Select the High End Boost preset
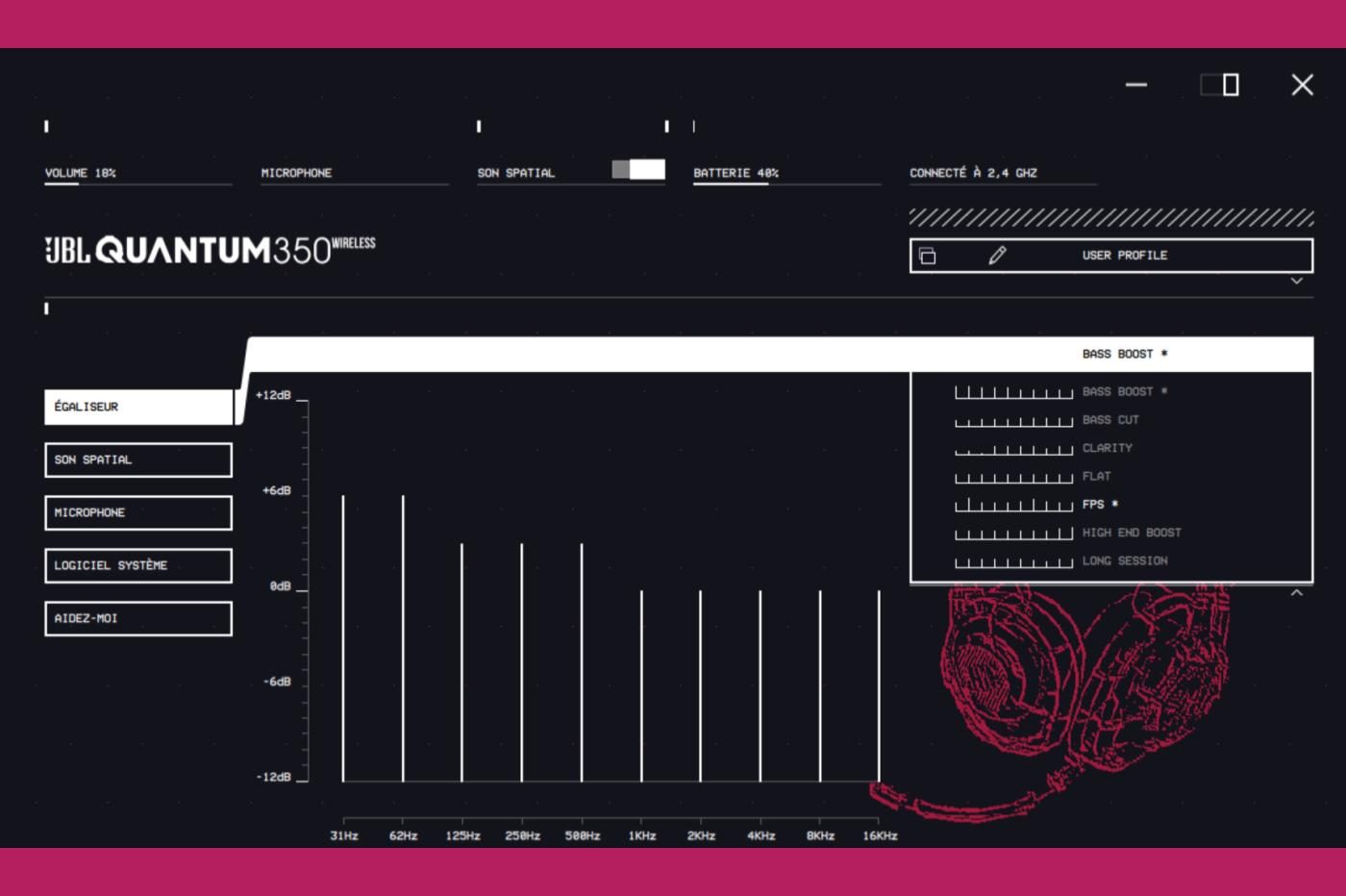The width and height of the screenshot is (1346, 896). click(x=1132, y=533)
